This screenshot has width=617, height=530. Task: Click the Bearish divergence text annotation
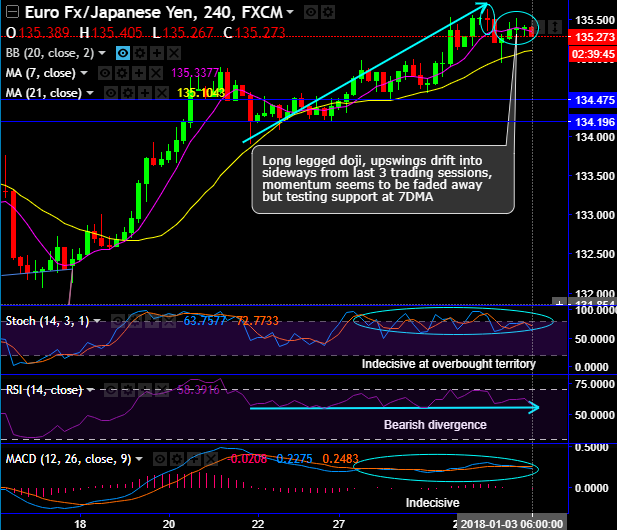435,425
